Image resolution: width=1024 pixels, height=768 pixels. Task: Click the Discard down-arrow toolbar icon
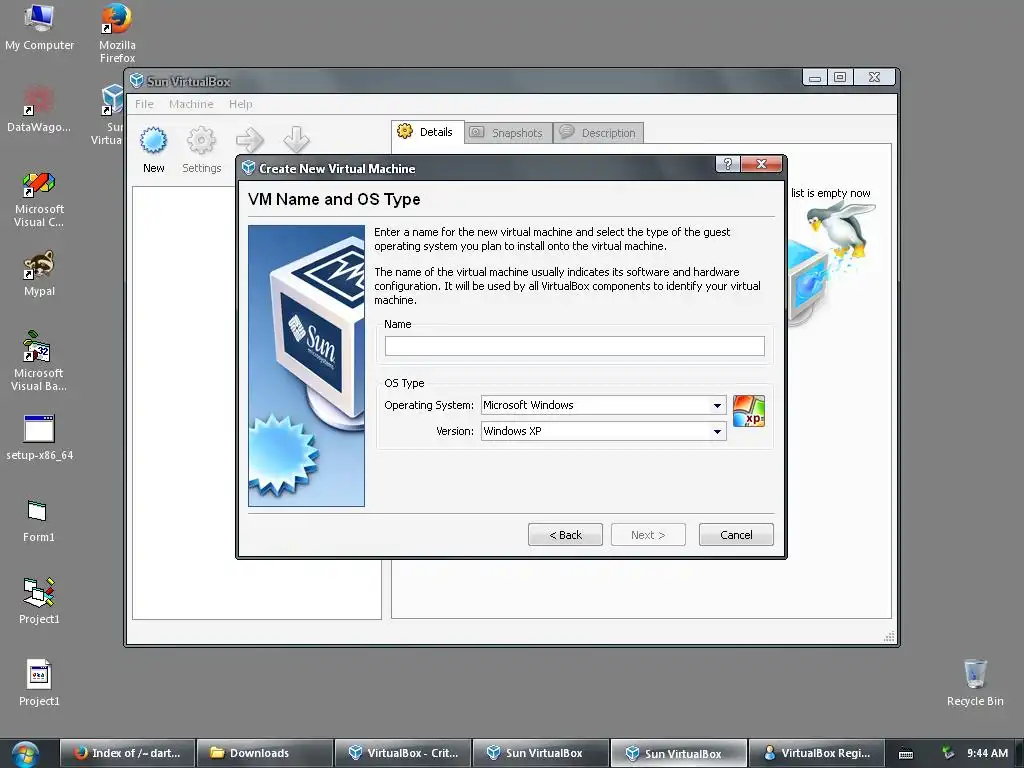click(x=296, y=139)
